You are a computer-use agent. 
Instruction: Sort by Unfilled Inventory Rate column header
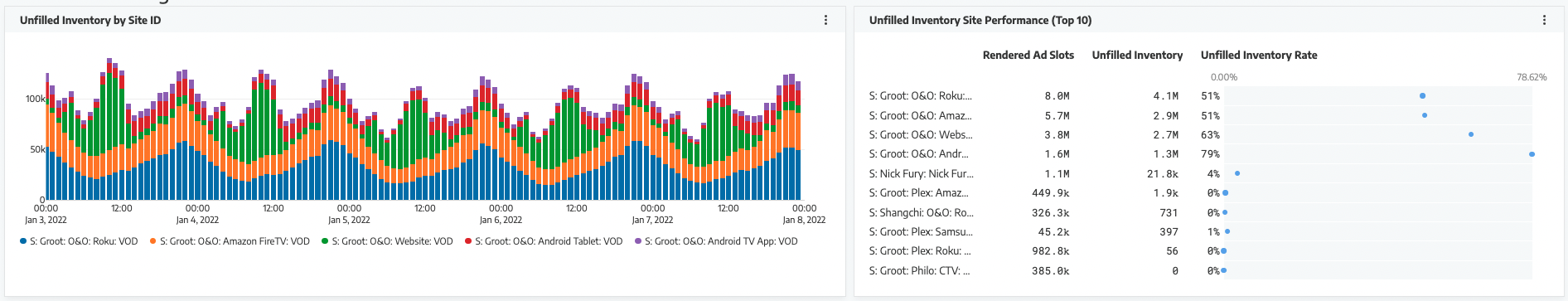click(x=1259, y=56)
